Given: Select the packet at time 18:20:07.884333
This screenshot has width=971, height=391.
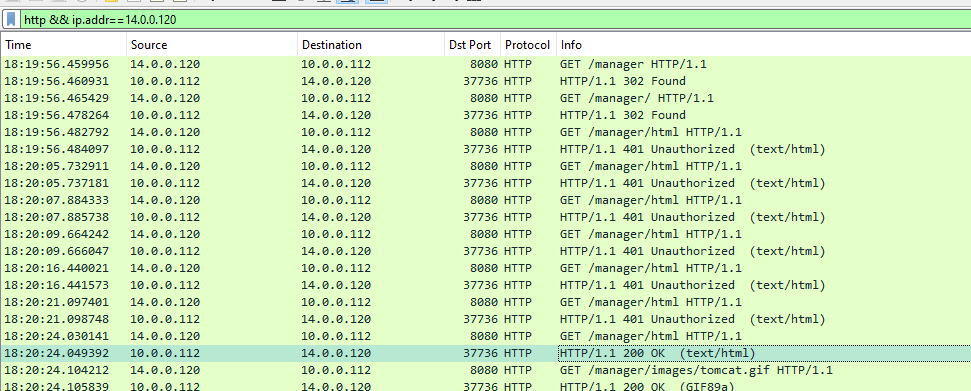Looking at the screenshot, I should point(486,200).
